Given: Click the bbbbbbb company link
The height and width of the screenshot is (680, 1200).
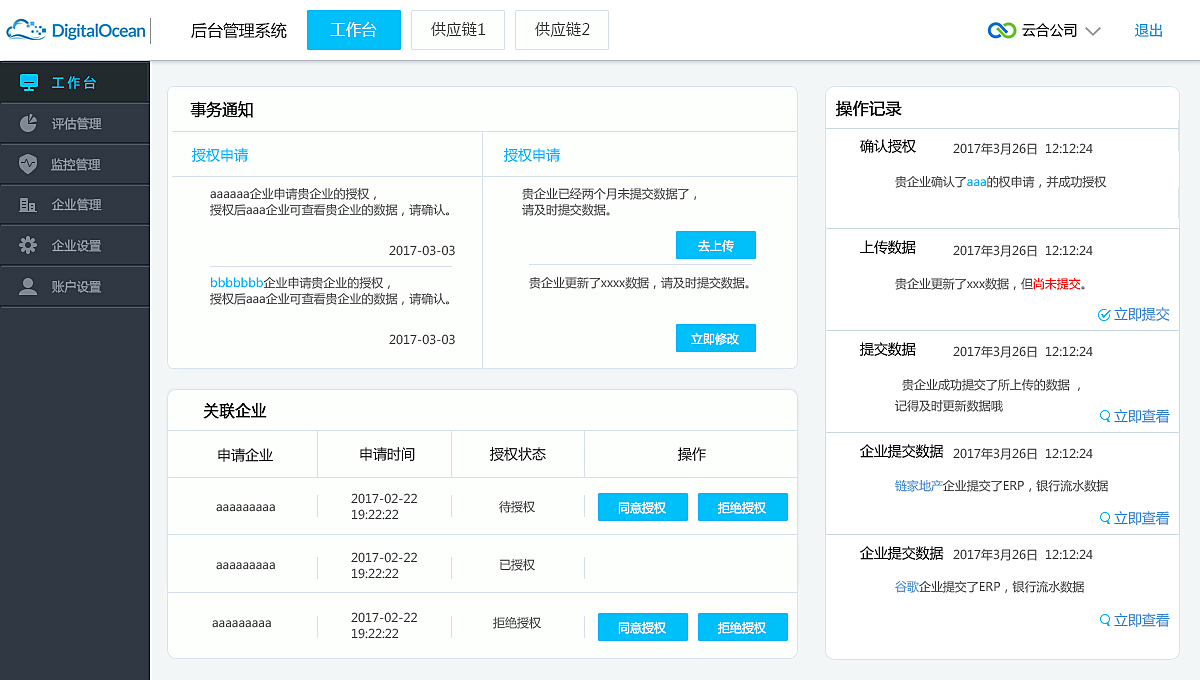Looking at the screenshot, I should 237,283.
